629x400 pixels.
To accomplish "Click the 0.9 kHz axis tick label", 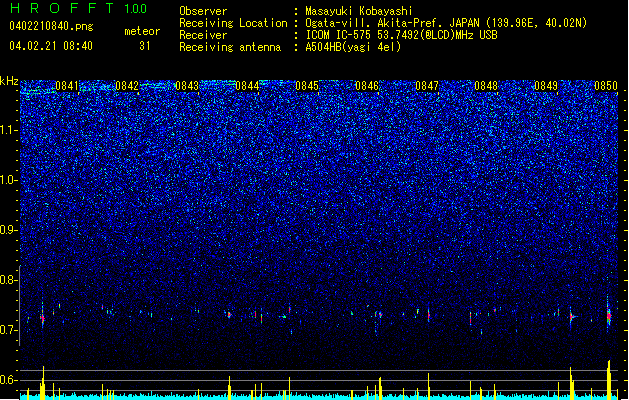I will click(x=9, y=230).
